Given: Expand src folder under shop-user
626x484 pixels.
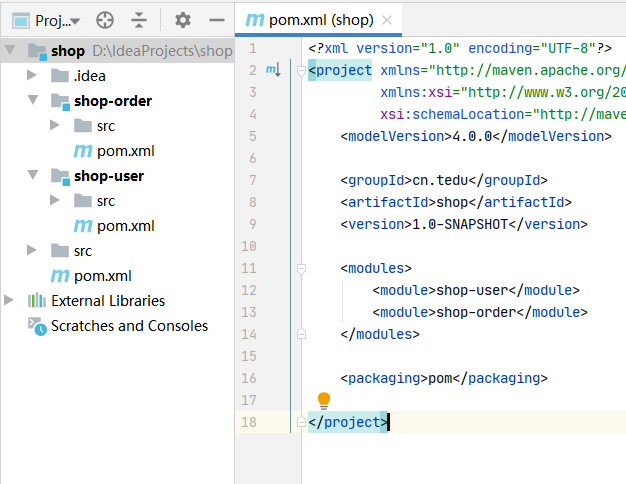Looking at the screenshot, I should (x=55, y=200).
